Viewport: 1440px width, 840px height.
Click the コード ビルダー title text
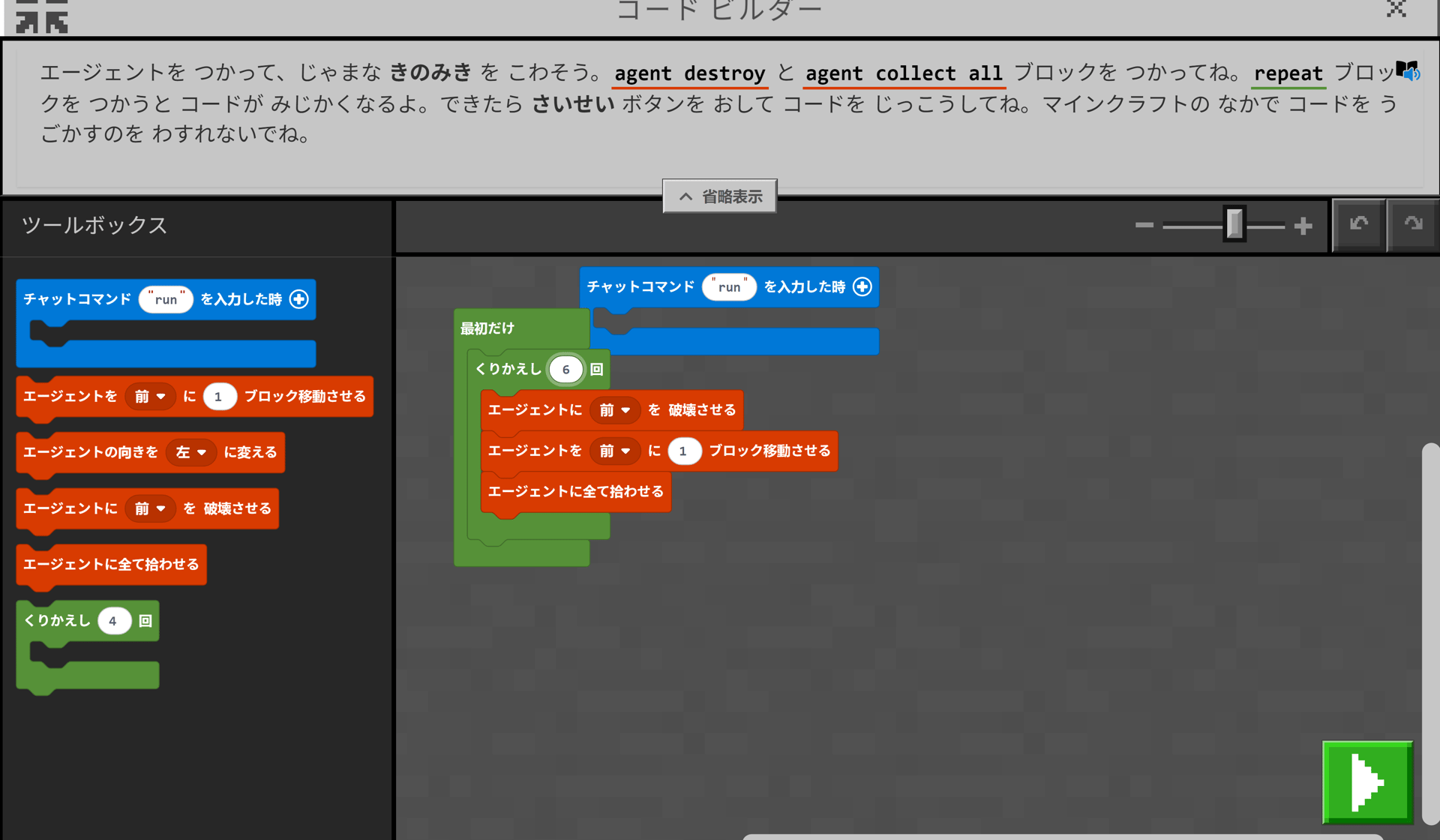click(x=719, y=10)
